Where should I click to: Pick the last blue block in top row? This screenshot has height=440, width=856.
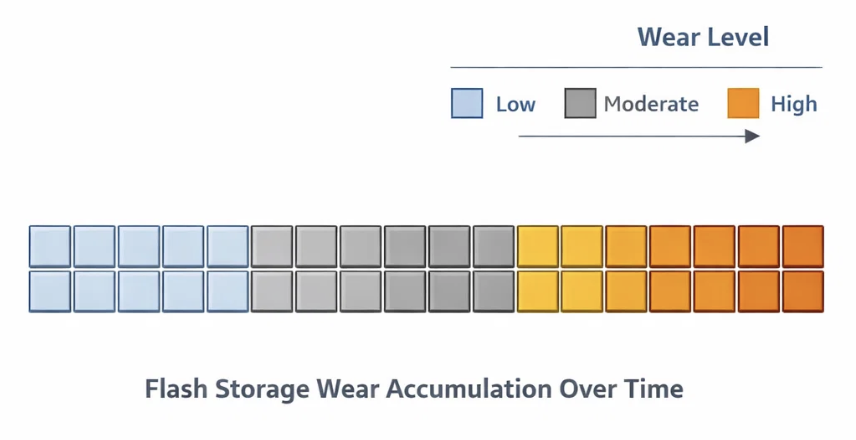(228, 246)
